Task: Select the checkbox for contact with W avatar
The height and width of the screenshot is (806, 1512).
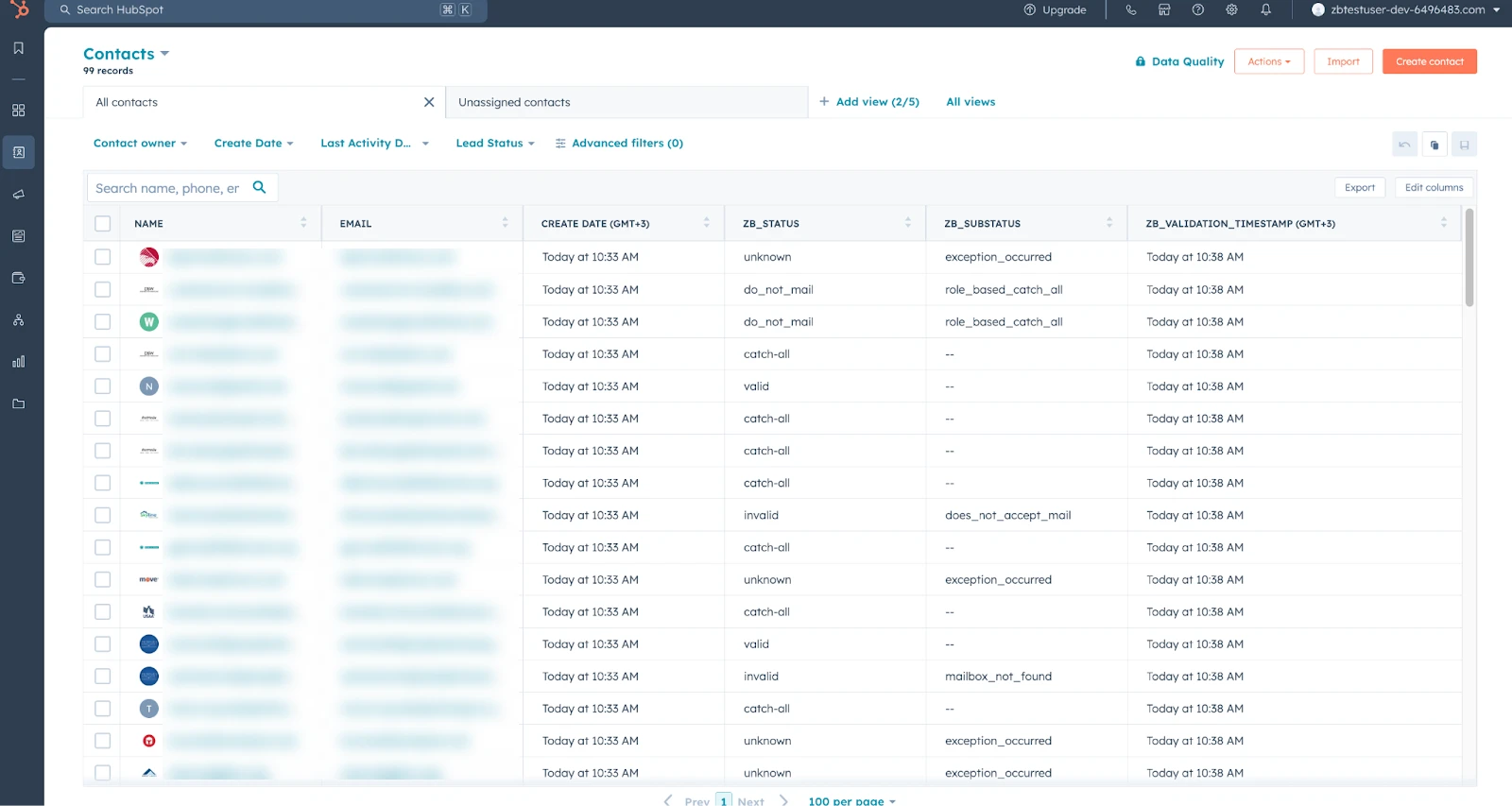Action: tap(103, 322)
